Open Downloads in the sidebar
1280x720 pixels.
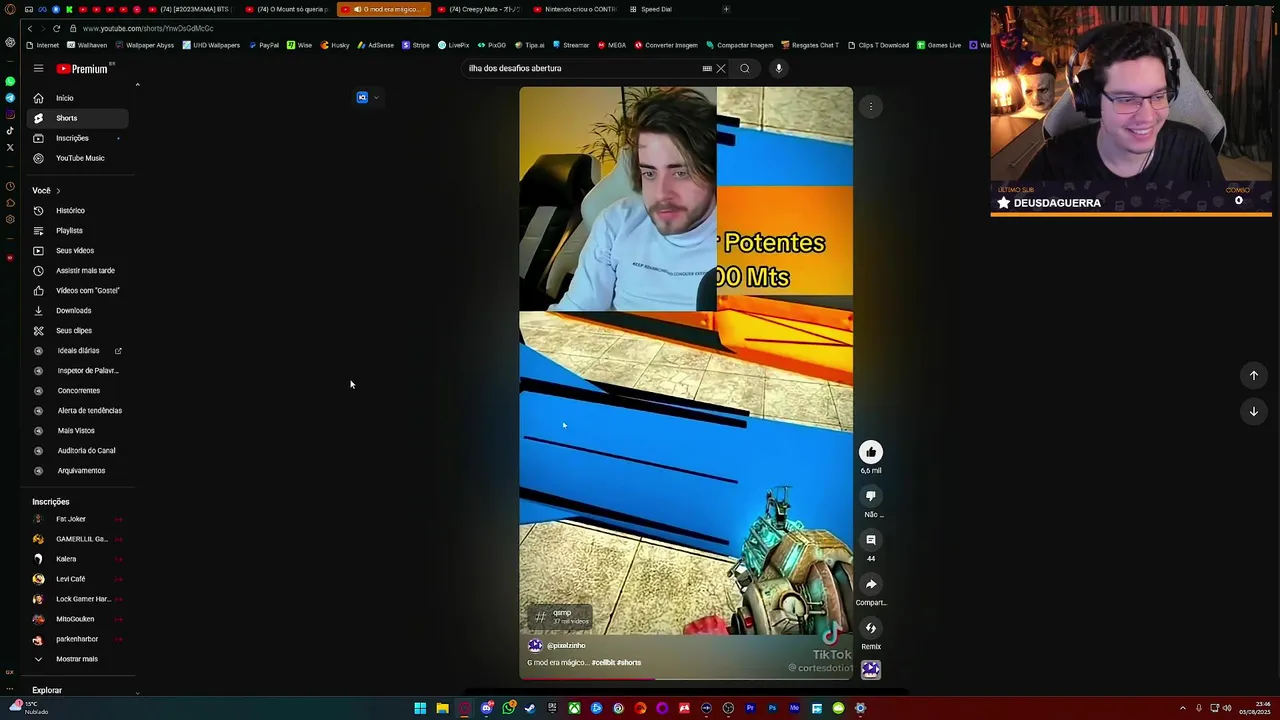pos(78,311)
